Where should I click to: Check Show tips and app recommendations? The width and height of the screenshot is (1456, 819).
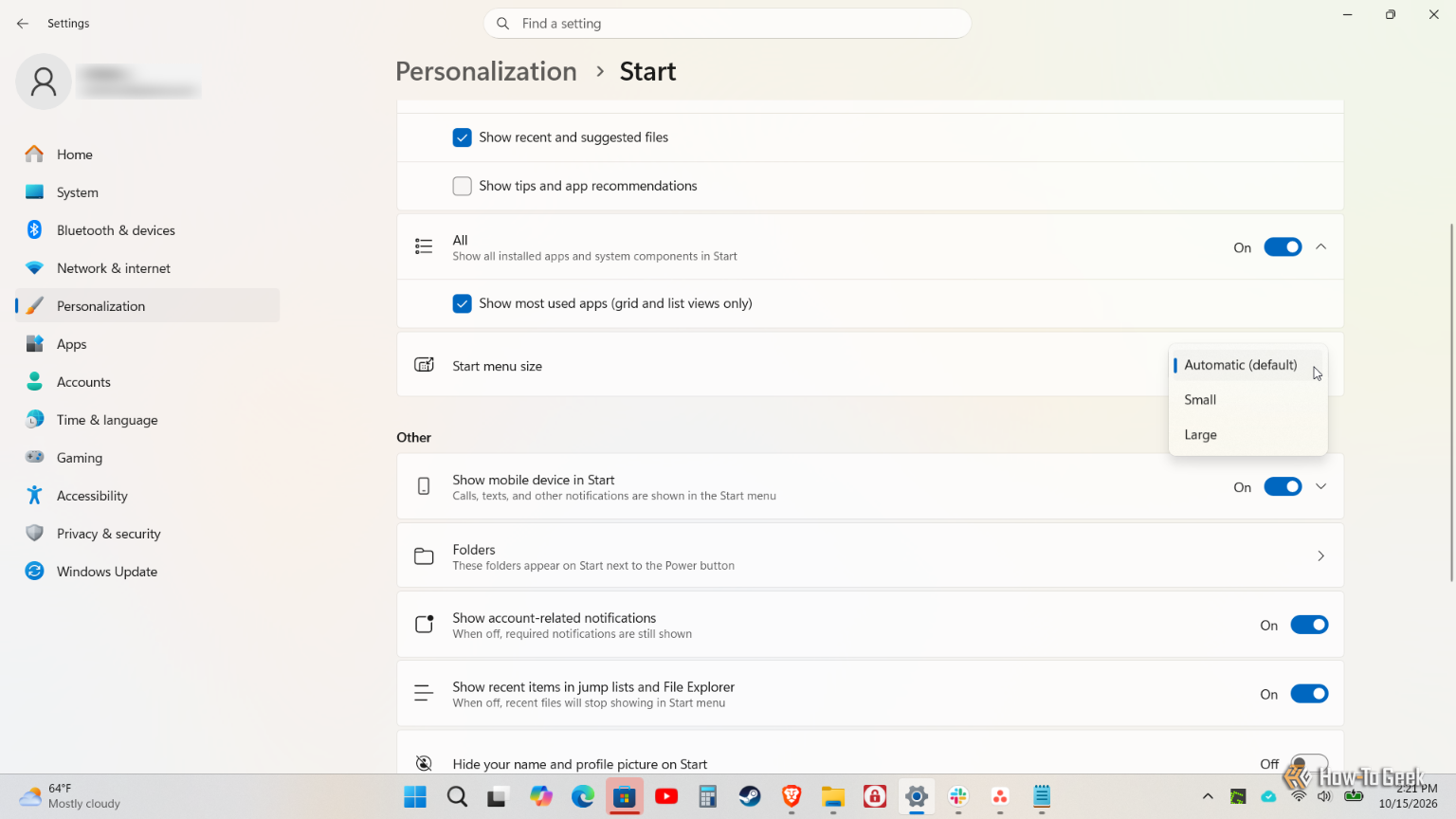tap(462, 186)
